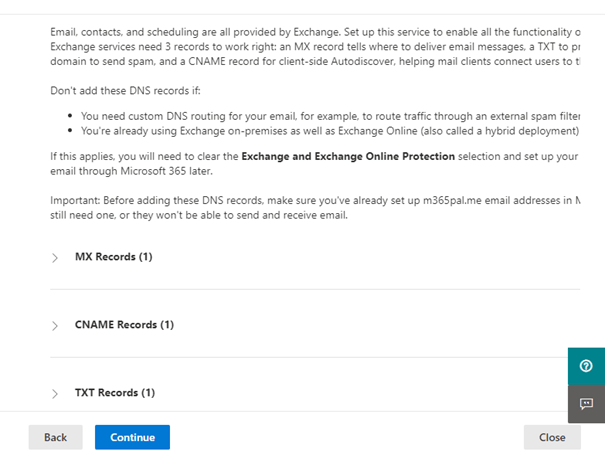Click the Important note mentioning m365pal.me
Screen dimensions: 605x455
[300, 201]
